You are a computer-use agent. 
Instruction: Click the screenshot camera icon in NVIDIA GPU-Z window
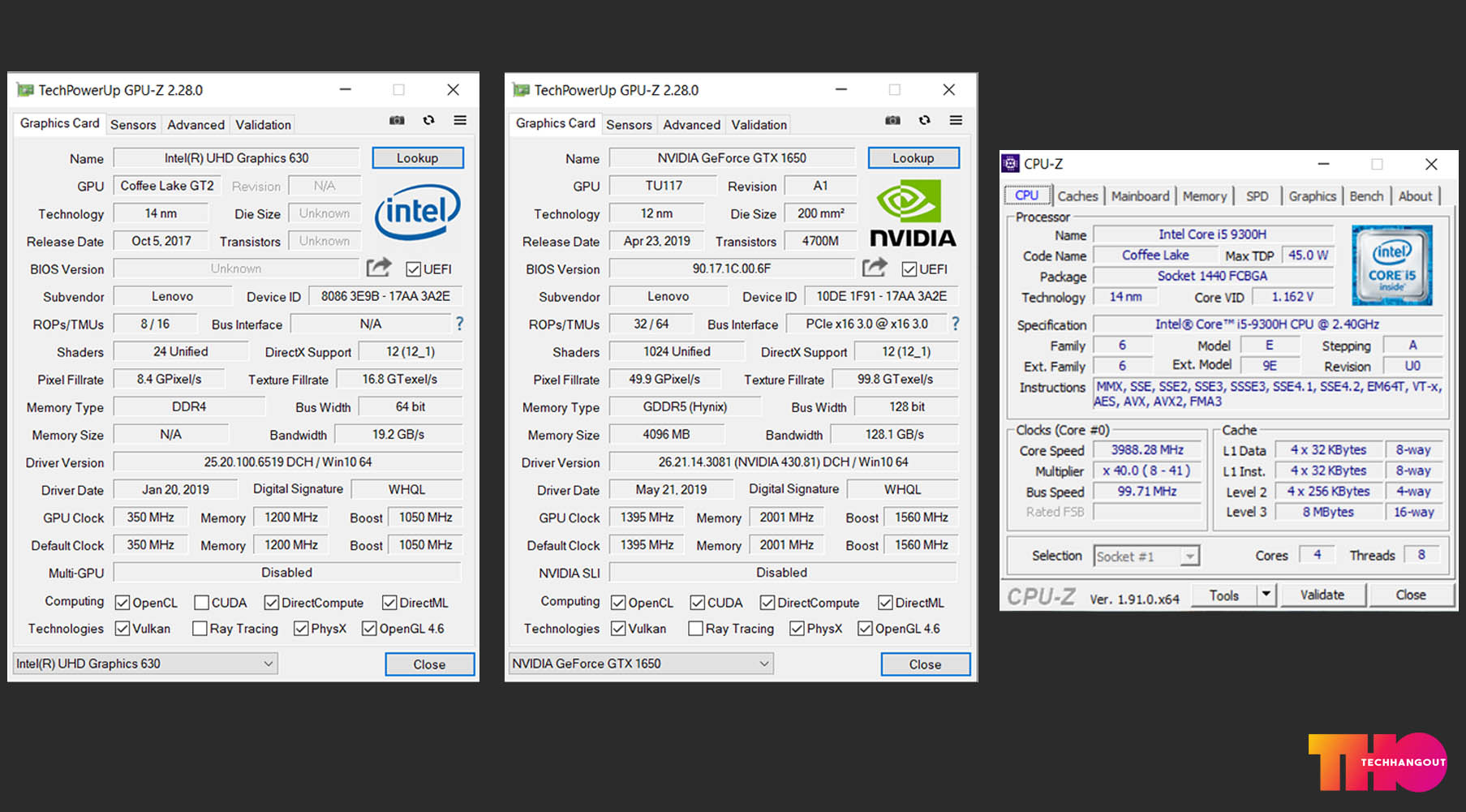[892, 120]
